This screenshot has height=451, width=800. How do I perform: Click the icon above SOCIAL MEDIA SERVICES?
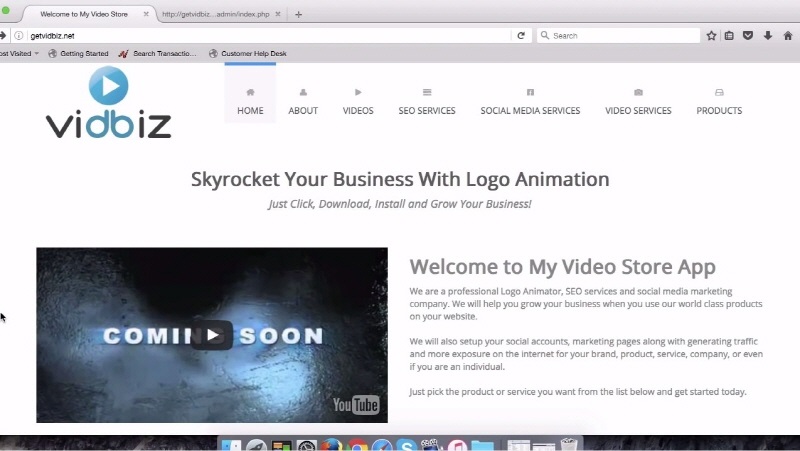tap(530, 92)
